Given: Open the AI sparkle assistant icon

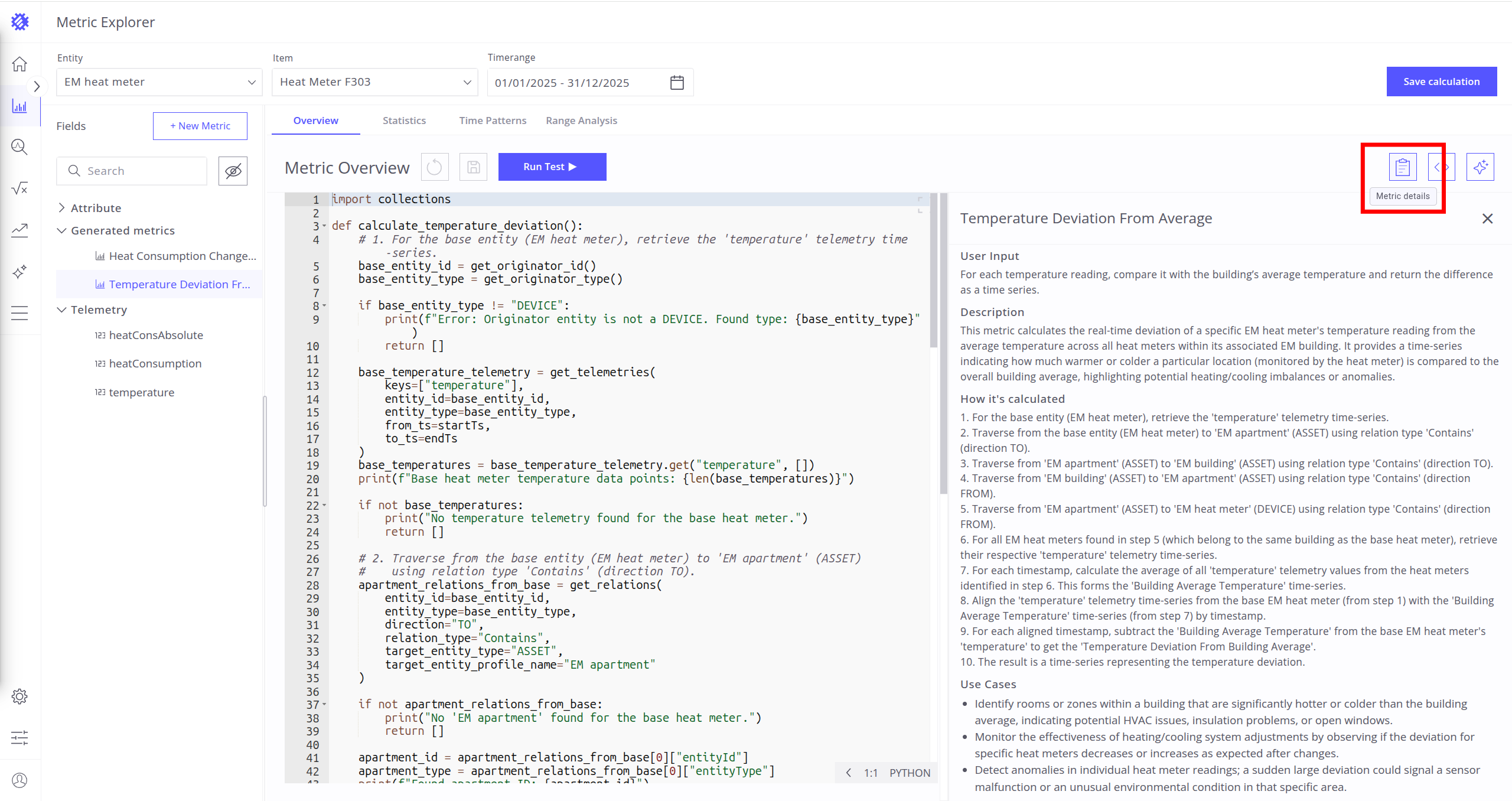Looking at the screenshot, I should (1480, 168).
